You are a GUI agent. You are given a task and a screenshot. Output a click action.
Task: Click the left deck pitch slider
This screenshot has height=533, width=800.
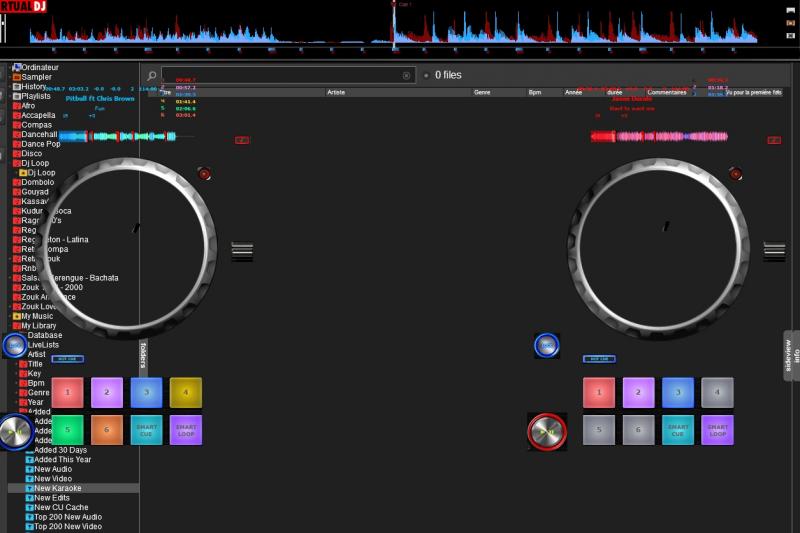(243, 251)
